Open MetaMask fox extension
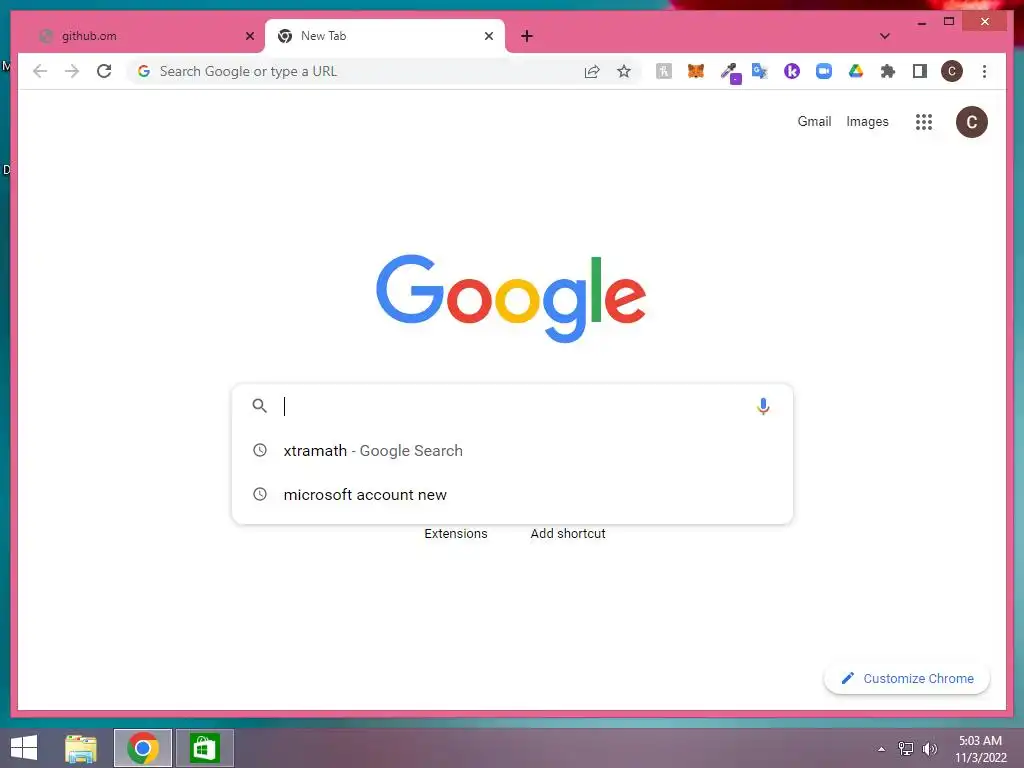1024x768 pixels. tap(696, 71)
